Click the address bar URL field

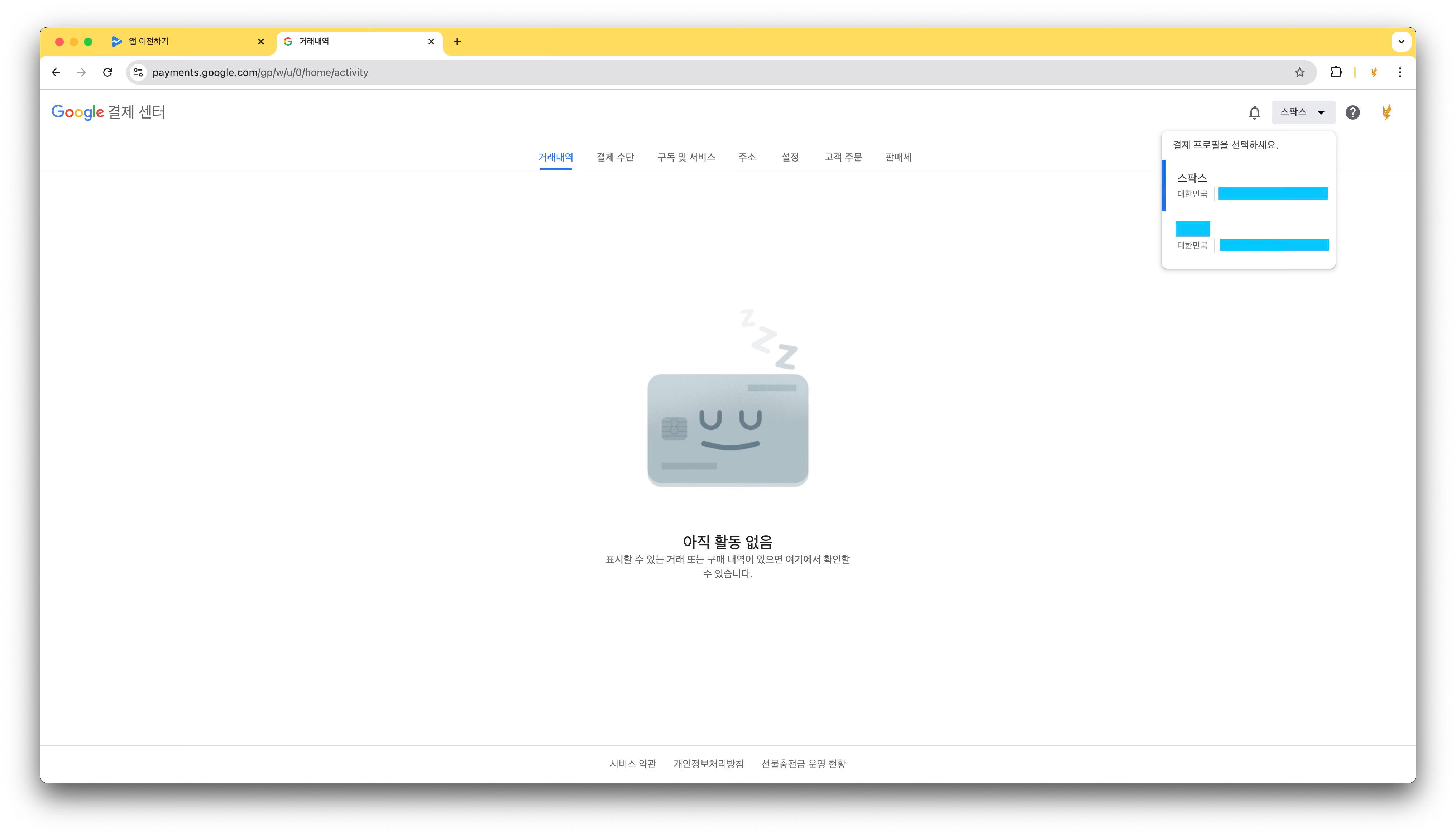click(689, 72)
